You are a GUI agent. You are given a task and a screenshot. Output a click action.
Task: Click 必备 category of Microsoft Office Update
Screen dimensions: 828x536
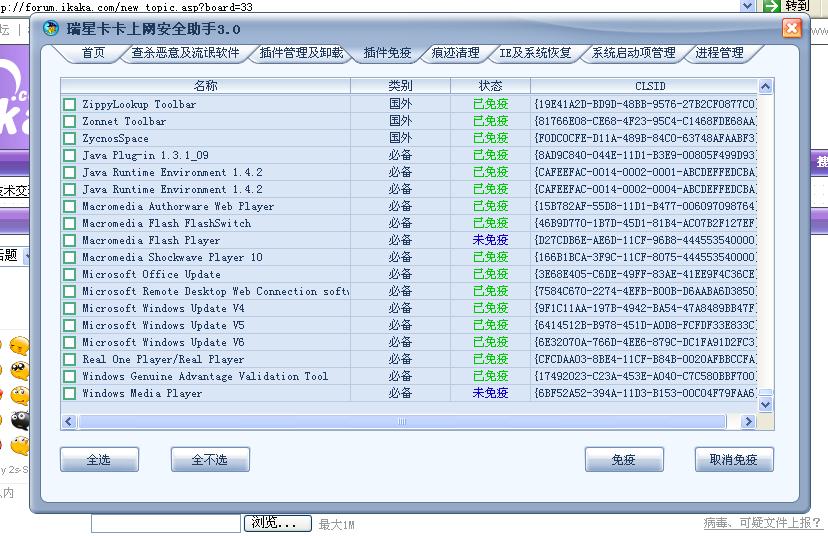pos(400,275)
